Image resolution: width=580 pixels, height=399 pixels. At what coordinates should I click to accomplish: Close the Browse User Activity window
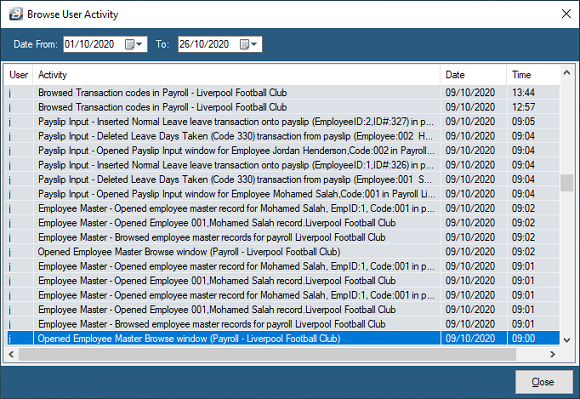click(x=566, y=14)
